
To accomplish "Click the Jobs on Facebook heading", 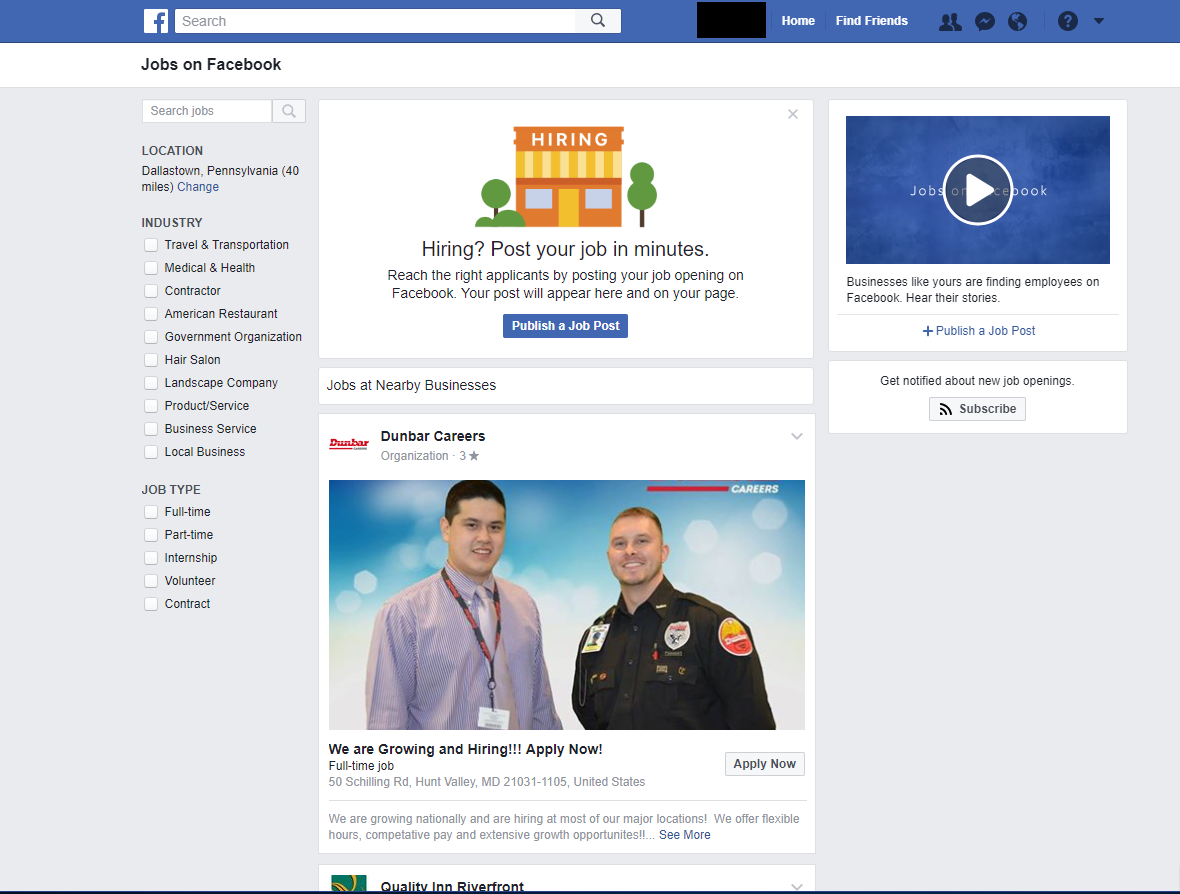I will pos(211,65).
